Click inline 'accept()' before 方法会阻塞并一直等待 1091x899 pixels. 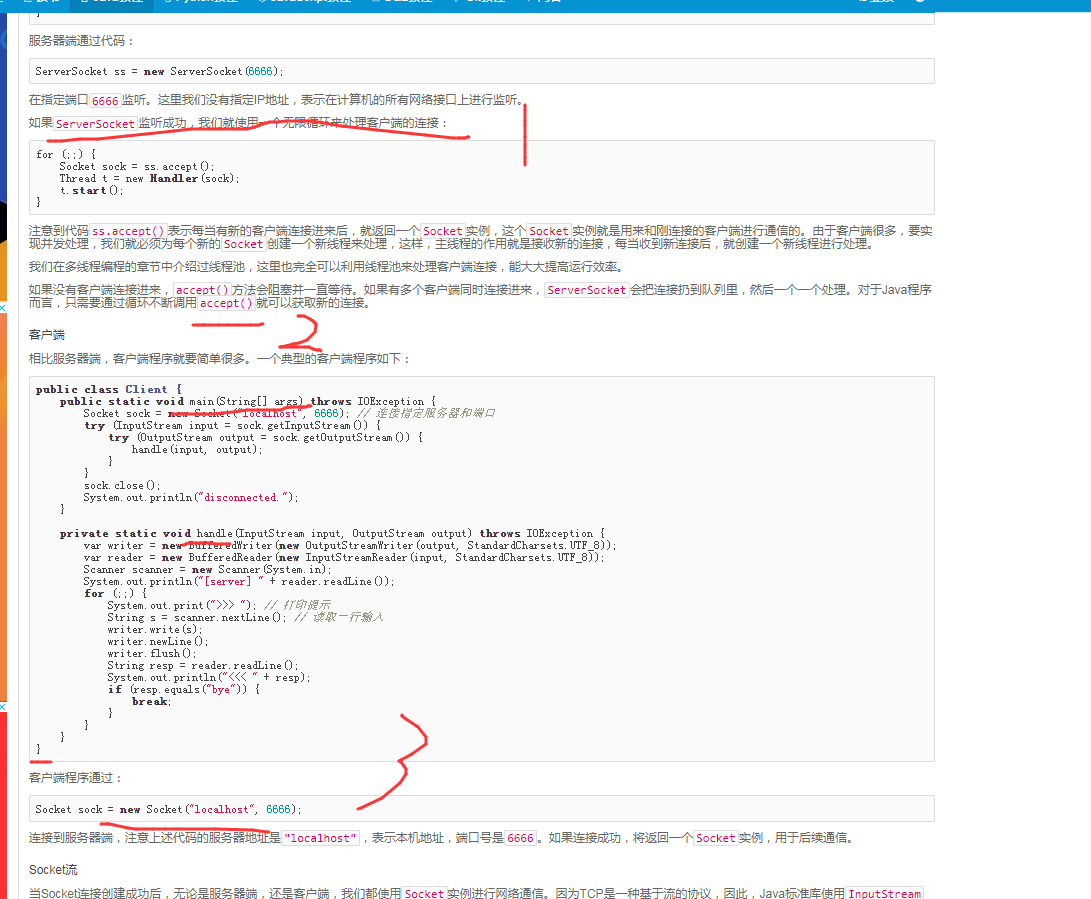click(202, 290)
